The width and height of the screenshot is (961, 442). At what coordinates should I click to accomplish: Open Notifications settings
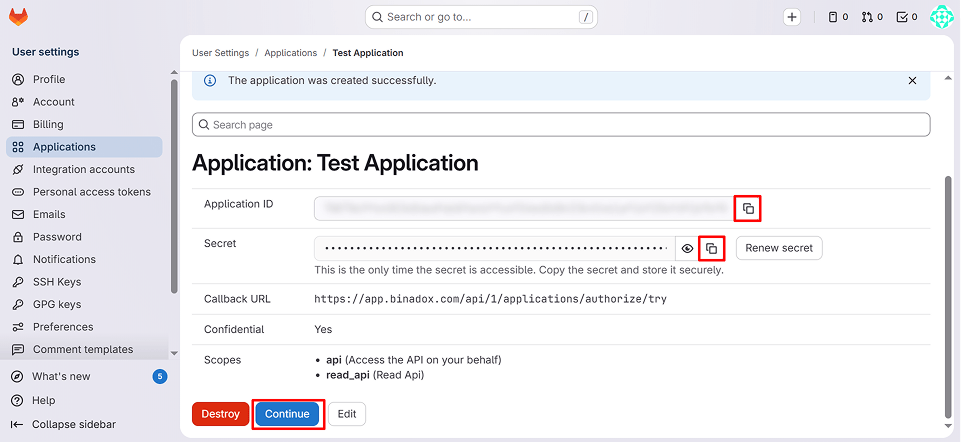[84, 259]
